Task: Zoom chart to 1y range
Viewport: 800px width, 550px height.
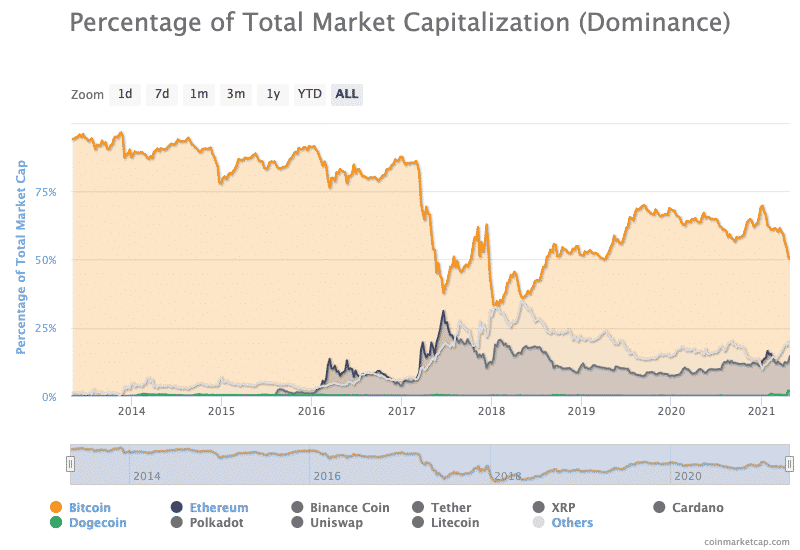Action: (x=272, y=94)
